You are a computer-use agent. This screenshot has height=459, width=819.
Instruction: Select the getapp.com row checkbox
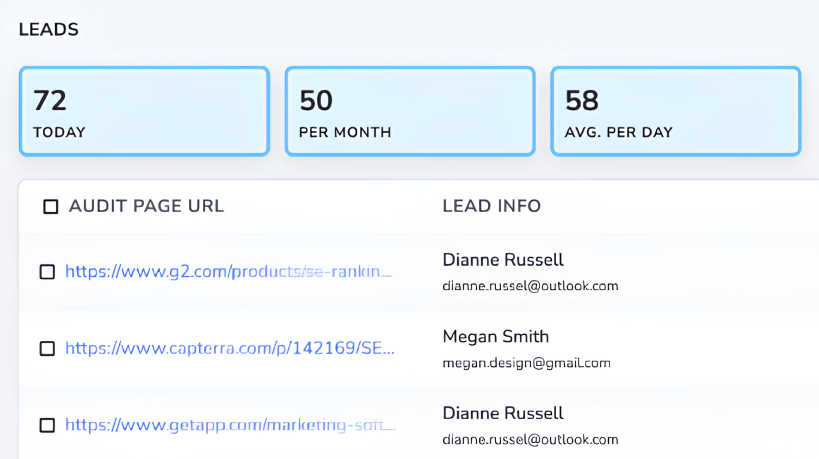pos(47,425)
